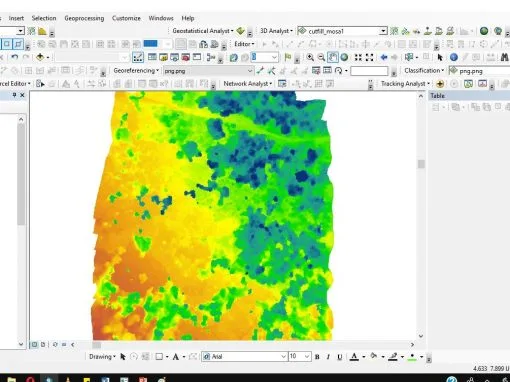This screenshot has width=510, height=382.
Task: Open the Tracking Analyst dropdown menu
Action: click(x=405, y=84)
